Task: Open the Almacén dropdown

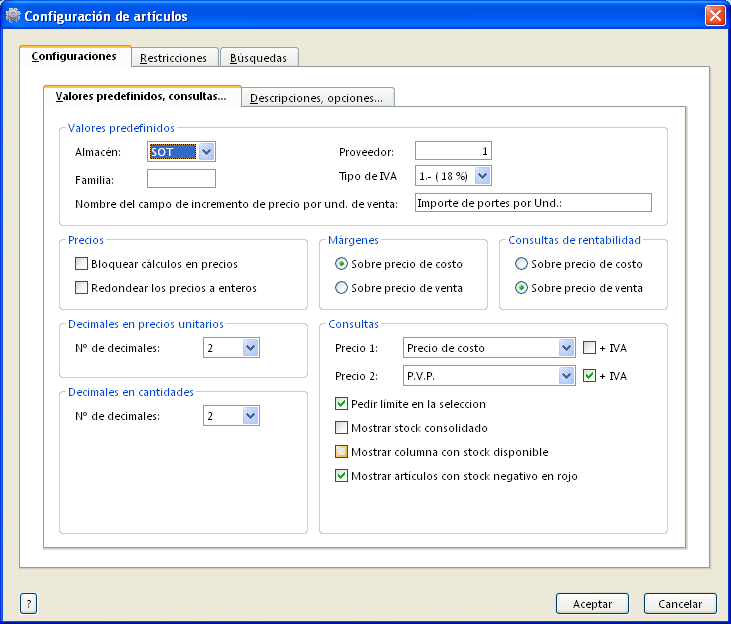Action: (206, 152)
